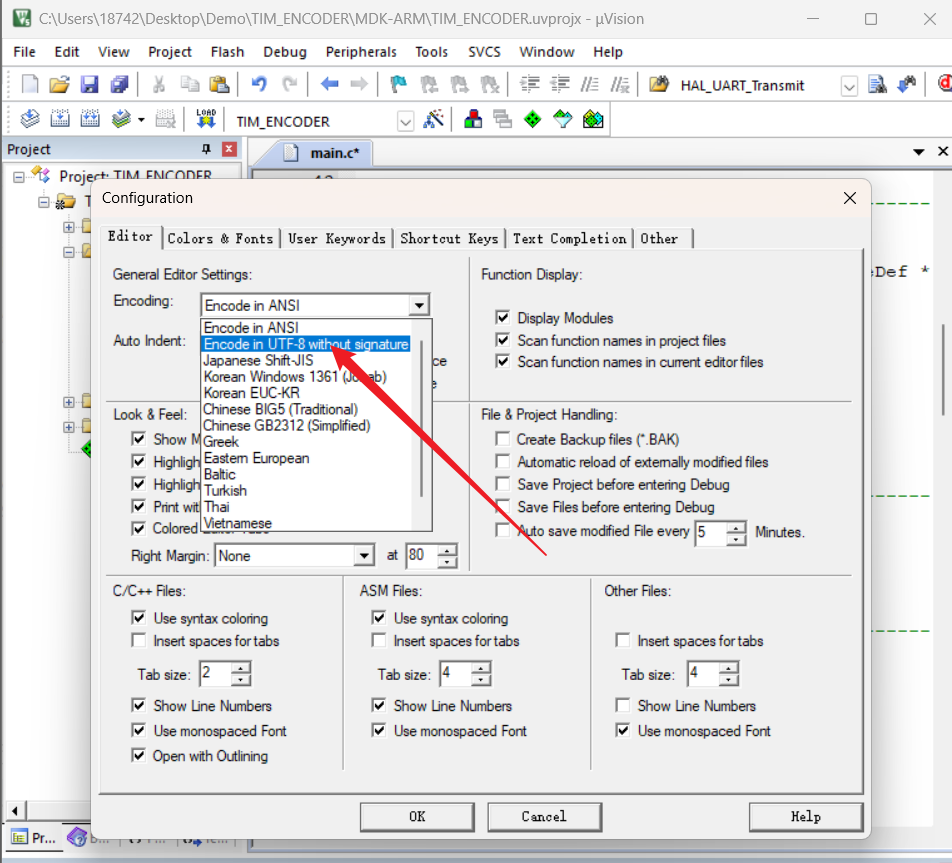The height and width of the screenshot is (863, 952).
Task: Undo the last edit via toolbar icon
Action: [x=259, y=84]
